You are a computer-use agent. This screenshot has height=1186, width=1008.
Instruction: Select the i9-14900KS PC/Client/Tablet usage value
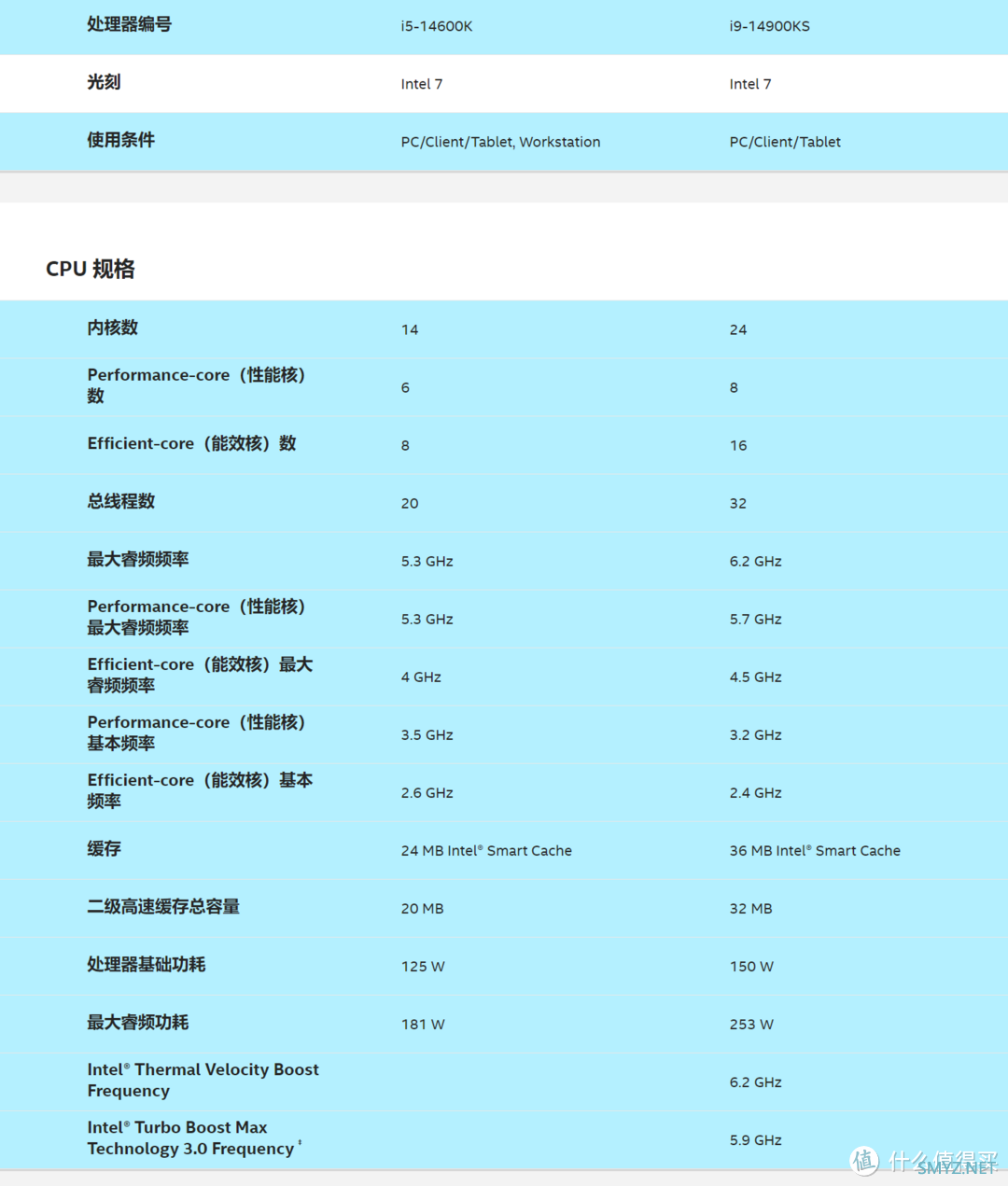pyautogui.click(x=785, y=142)
